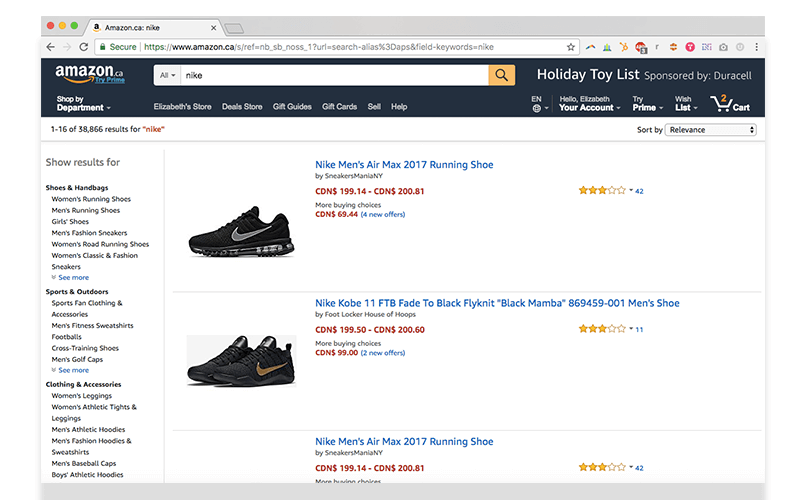The image size is (800, 500).
Task: Expand Shop by Department menu
Action: tap(84, 104)
